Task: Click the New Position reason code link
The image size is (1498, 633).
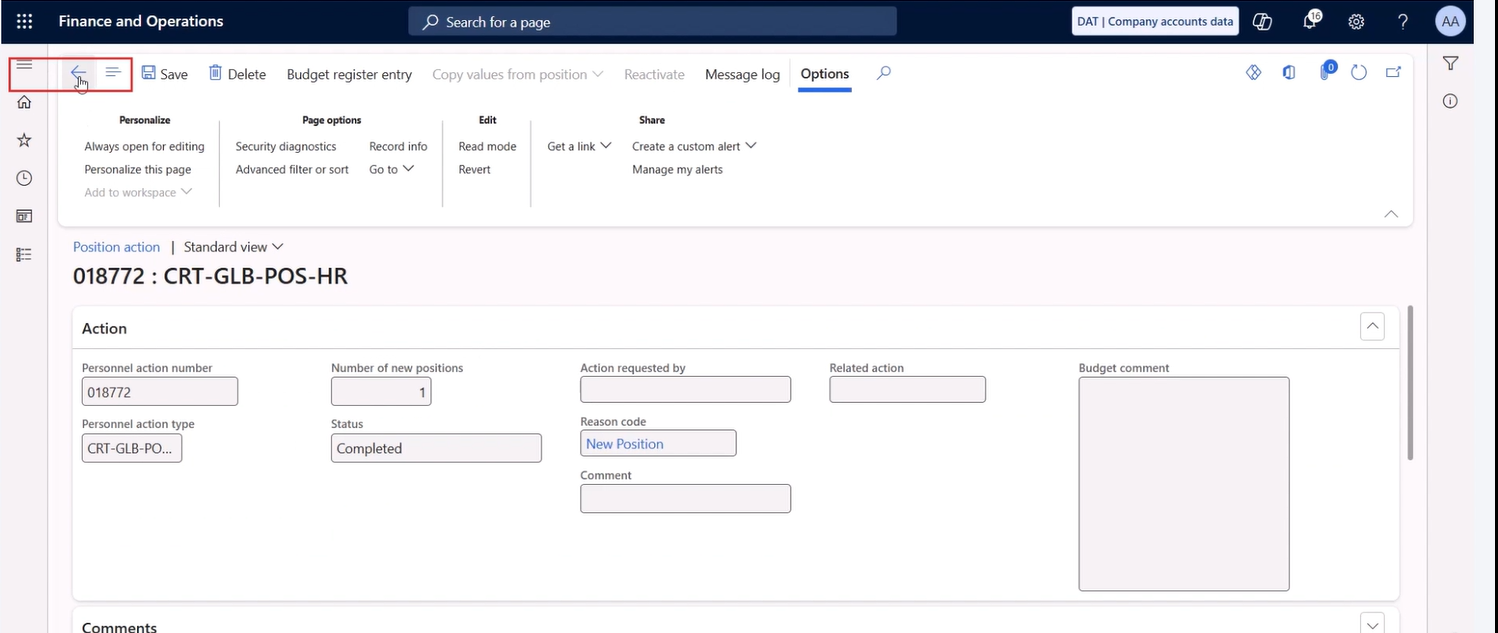Action: [625, 444]
